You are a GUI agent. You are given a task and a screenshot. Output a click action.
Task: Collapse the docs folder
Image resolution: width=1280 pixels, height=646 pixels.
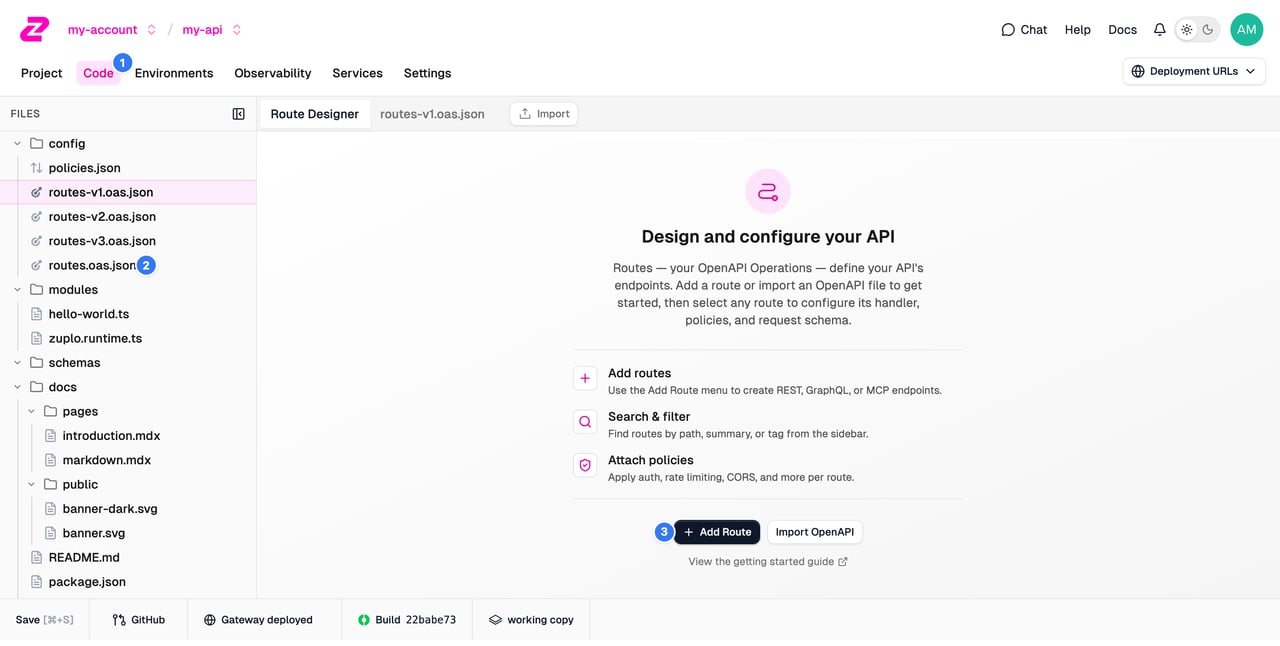coord(17,387)
